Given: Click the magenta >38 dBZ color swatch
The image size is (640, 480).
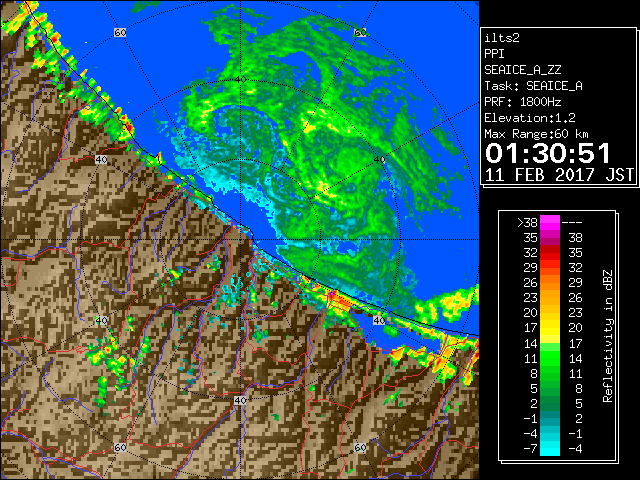Looking at the screenshot, I should (x=550, y=223).
